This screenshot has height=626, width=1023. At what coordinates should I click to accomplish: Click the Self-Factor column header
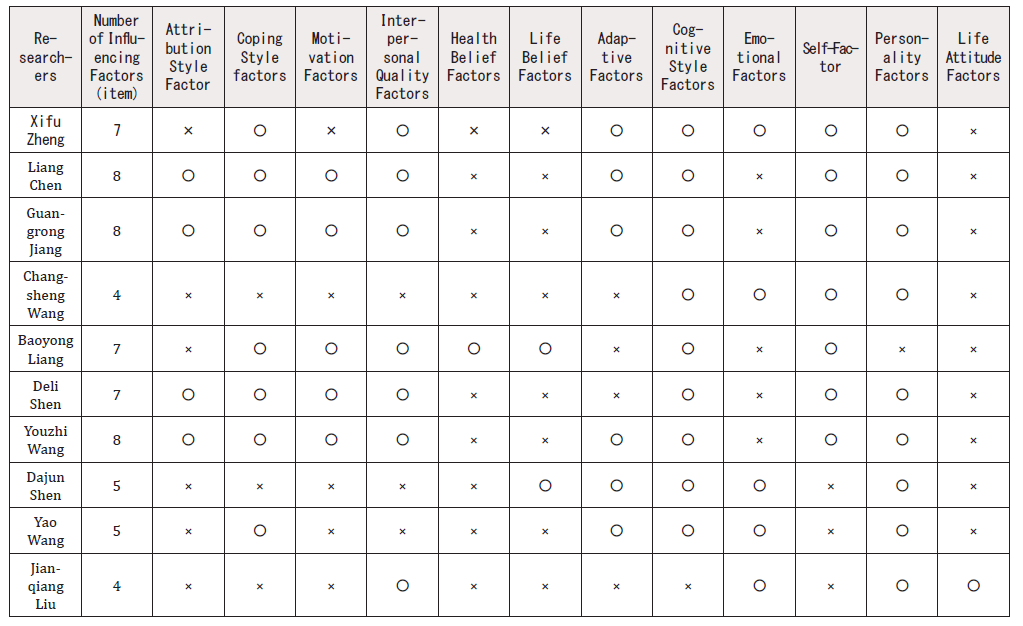point(831,57)
